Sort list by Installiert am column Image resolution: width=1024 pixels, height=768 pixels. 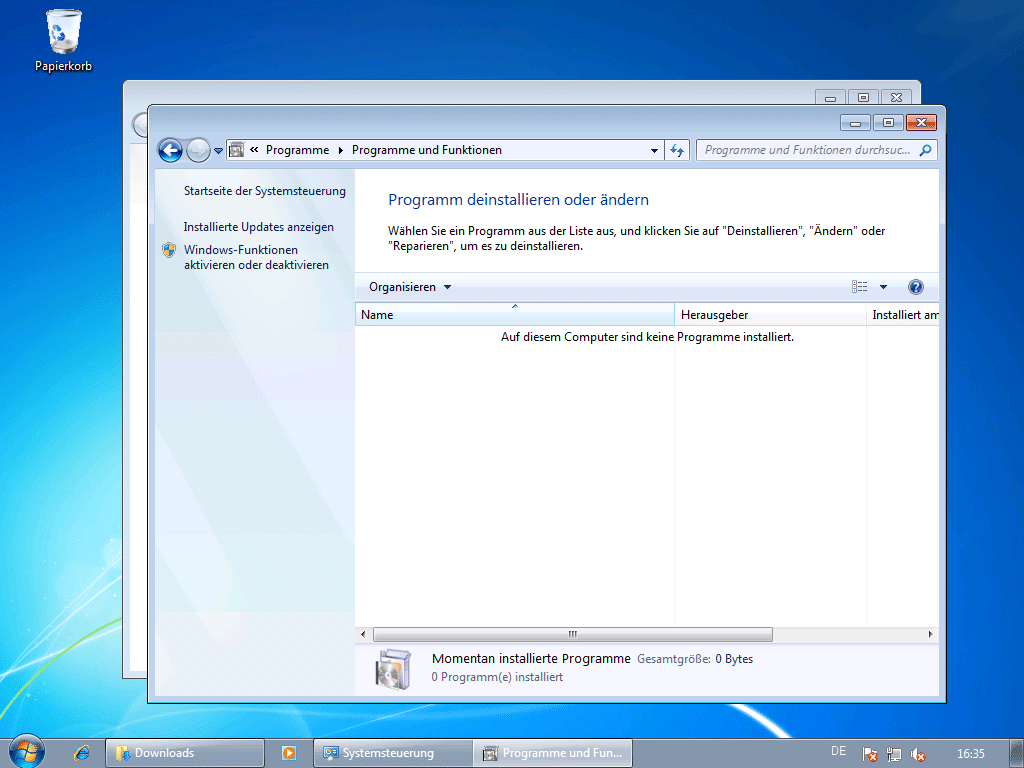903,315
